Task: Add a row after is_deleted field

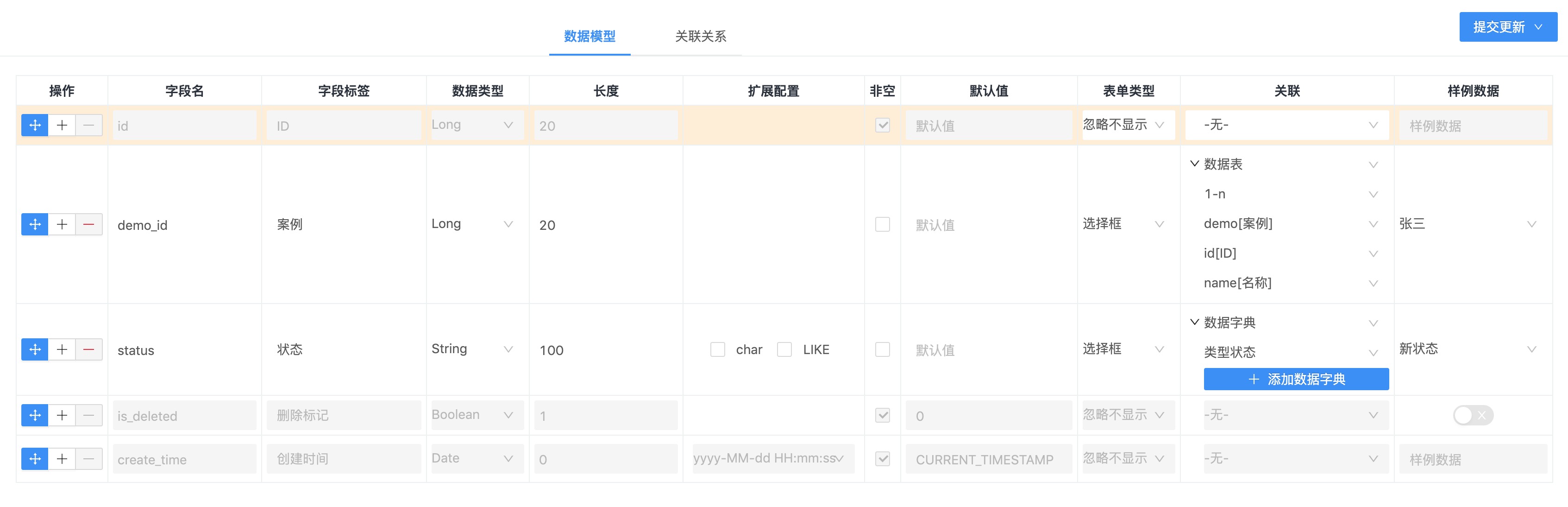Action: click(62, 416)
